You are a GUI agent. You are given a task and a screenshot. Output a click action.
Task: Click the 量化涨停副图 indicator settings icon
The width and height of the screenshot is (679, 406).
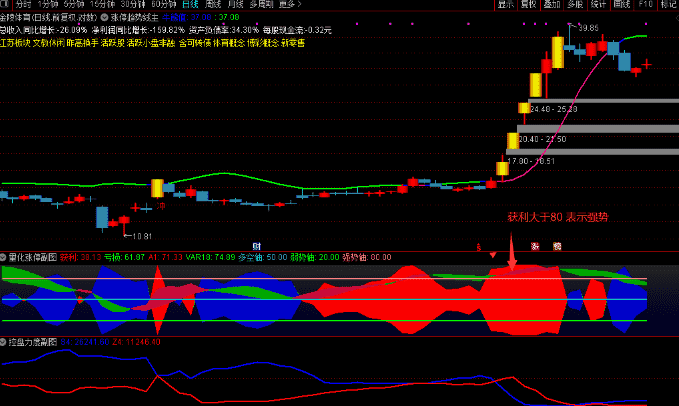(x=4, y=256)
